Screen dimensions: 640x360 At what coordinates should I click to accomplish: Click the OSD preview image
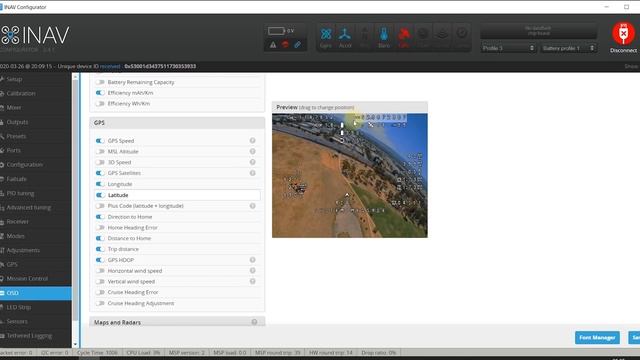point(350,176)
